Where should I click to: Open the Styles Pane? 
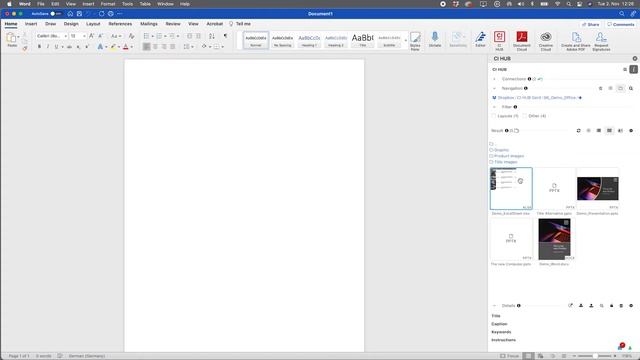415,40
